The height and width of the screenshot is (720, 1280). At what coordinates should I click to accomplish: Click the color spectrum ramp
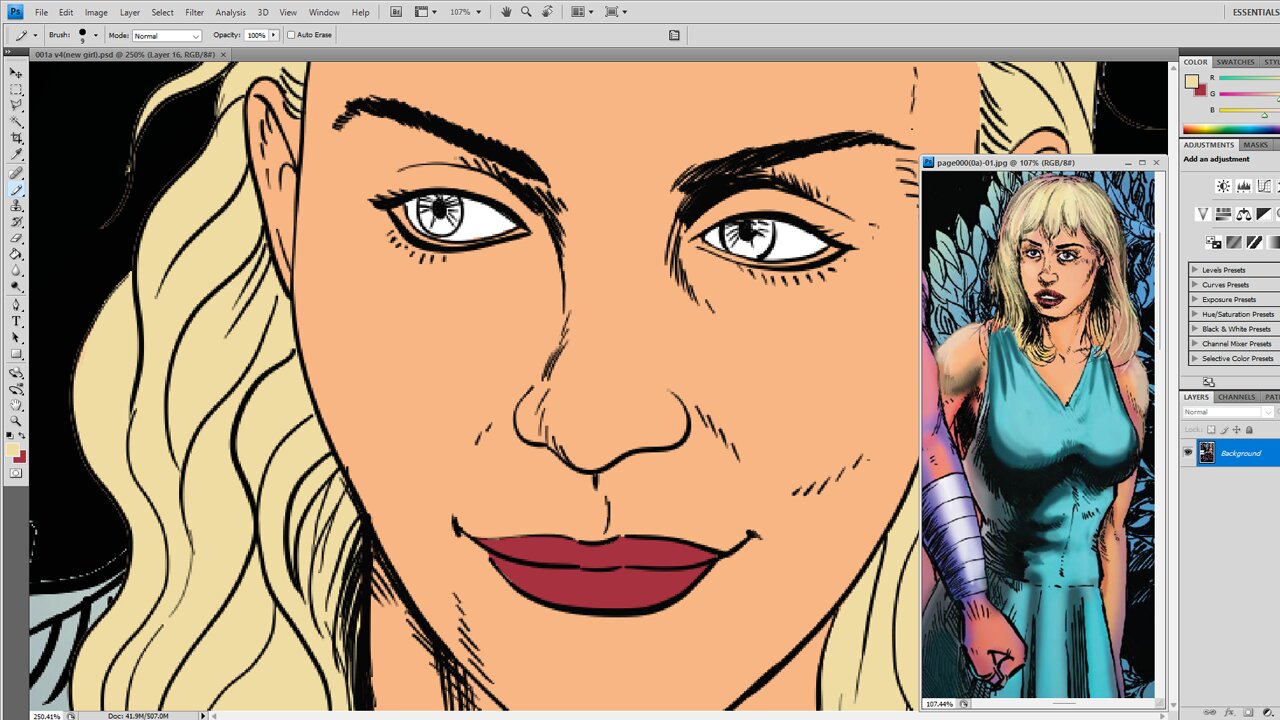tap(1230, 129)
